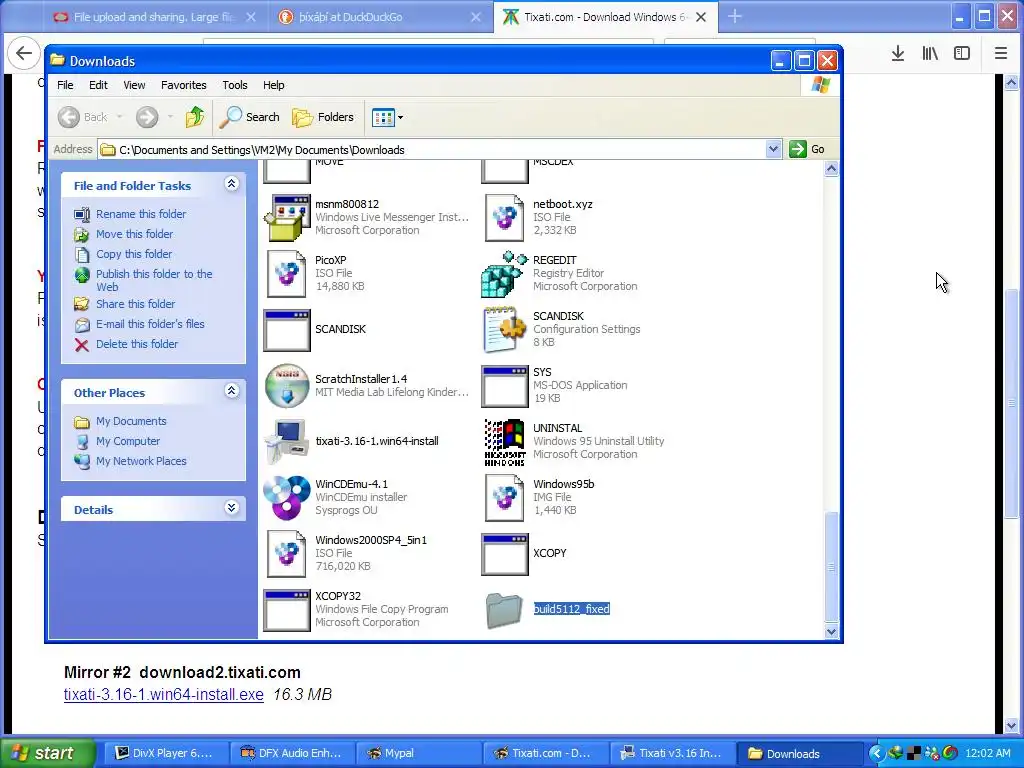Screen dimensions: 1024x768
Task: Open the Tools menu
Action: tap(234, 85)
